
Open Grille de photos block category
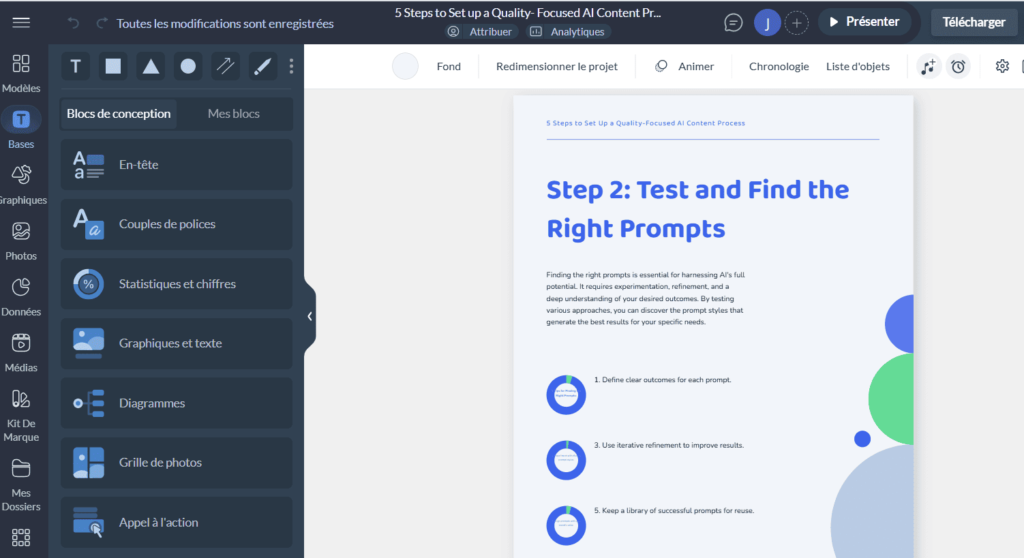tap(176, 463)
